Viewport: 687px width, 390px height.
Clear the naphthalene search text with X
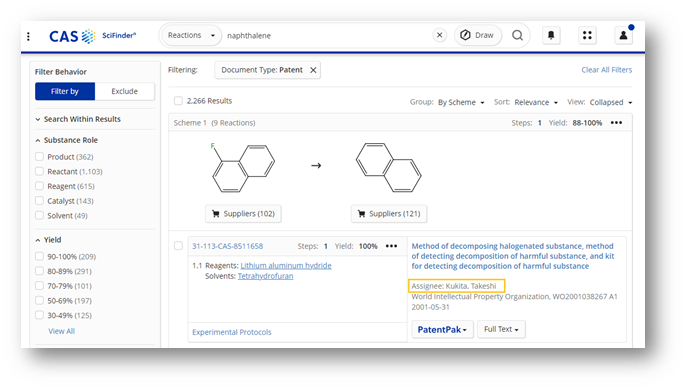tap(439, 35)
